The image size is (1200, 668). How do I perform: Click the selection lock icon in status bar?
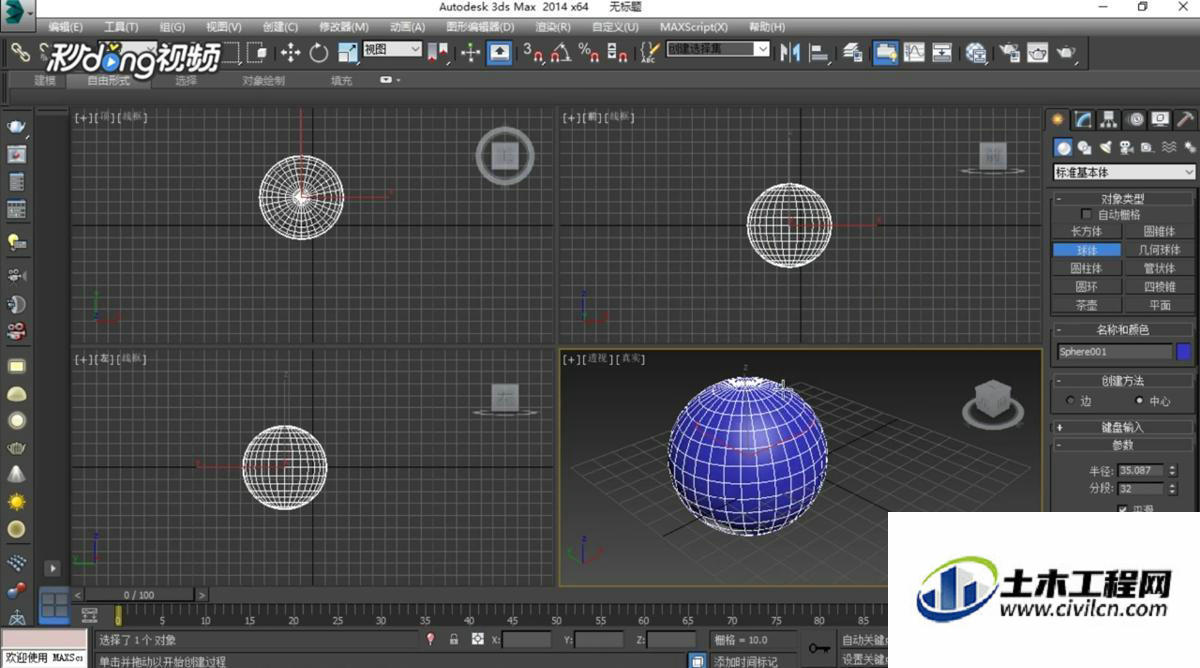click(454, 639)
